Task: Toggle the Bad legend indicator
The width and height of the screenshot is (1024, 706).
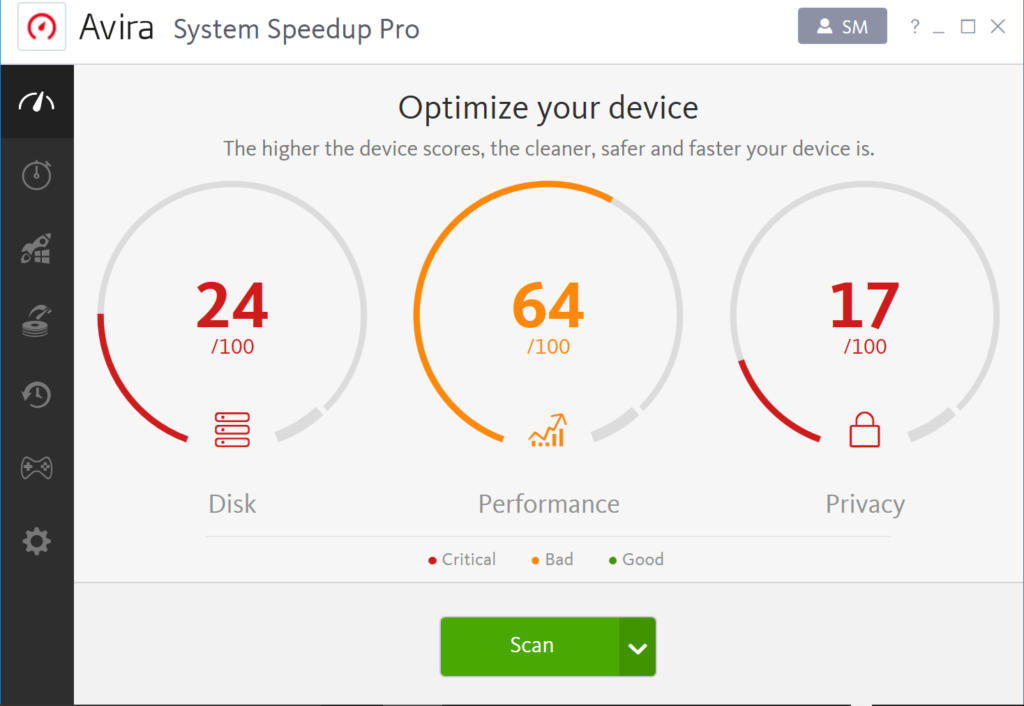Action: pyautogui.click(x=551, y=559)
